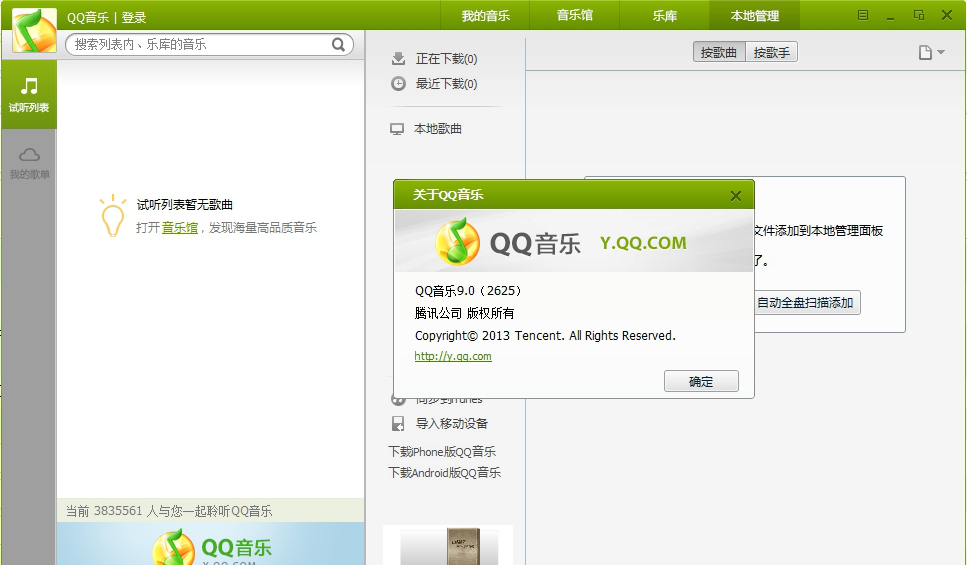The height and width of the screenshot is (587, 967).
Task: Click the QQ音乐9.0 (2625) version text
Action: pos(469,290)
